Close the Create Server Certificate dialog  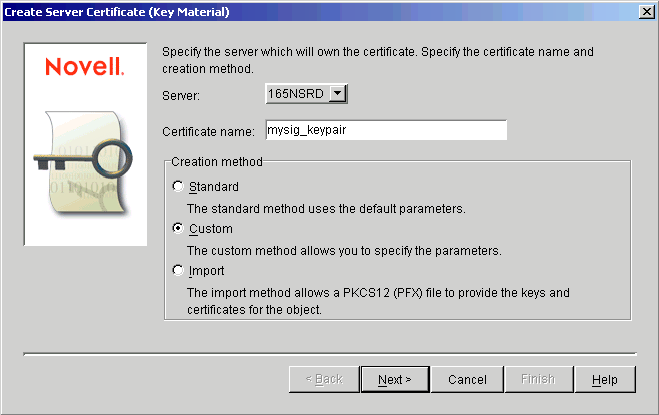[x=647, y=10]
